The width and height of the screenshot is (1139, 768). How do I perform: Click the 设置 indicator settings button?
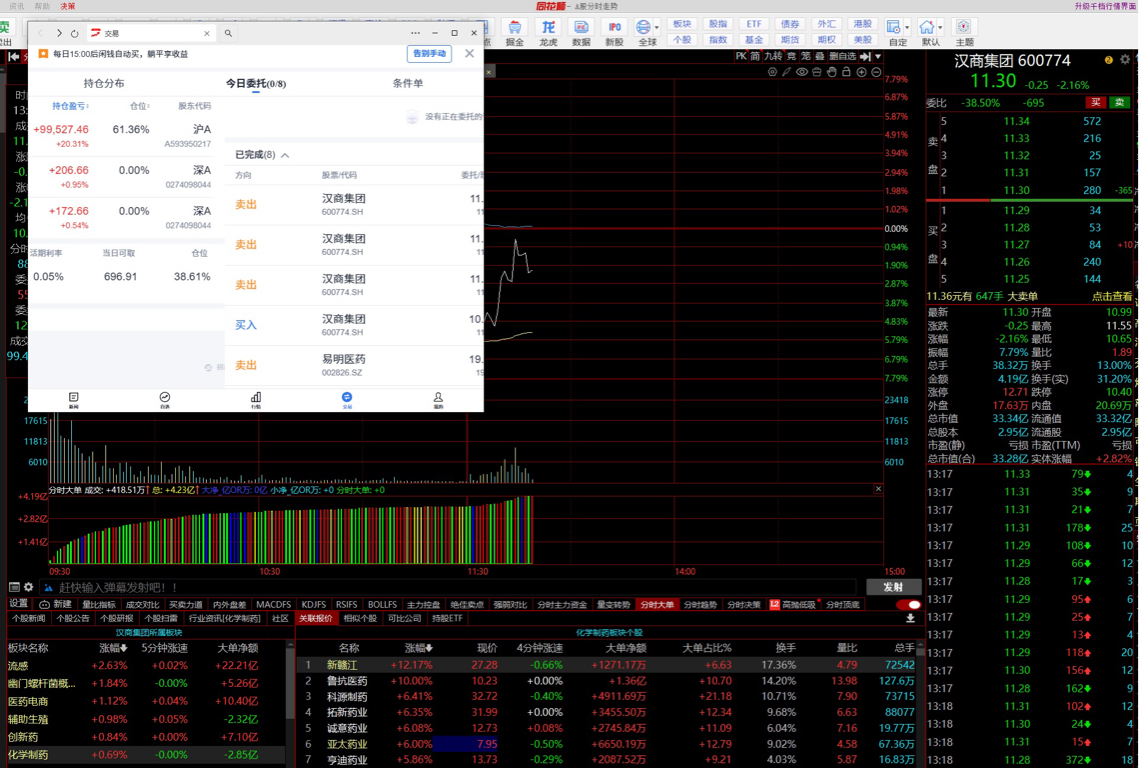18,605
